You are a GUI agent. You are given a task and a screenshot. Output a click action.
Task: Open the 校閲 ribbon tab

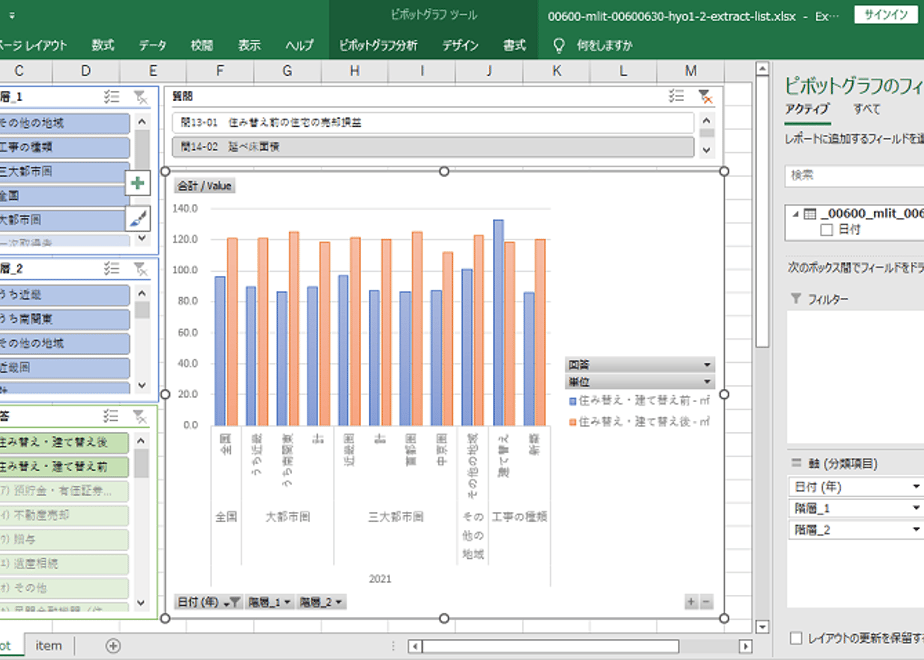202,45
